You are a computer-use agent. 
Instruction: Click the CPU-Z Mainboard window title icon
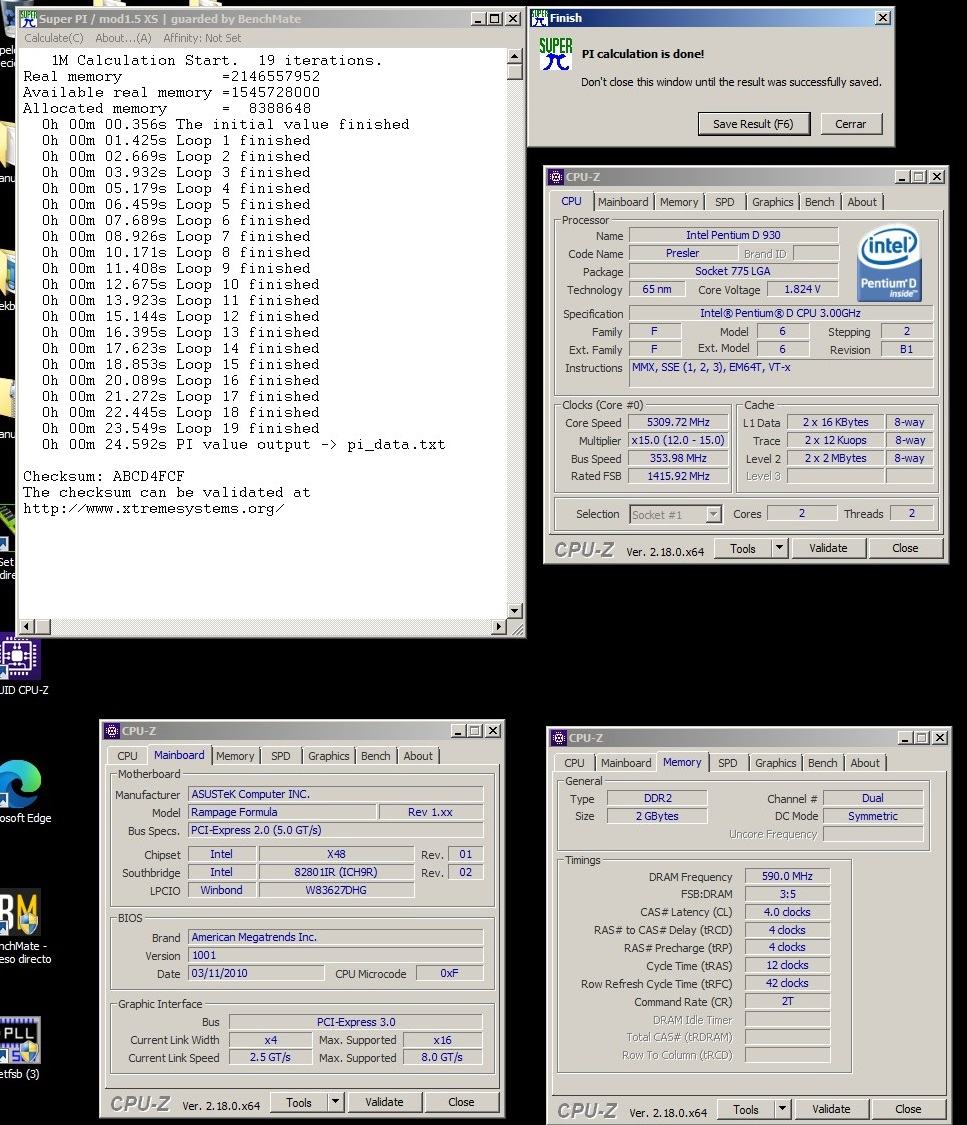111,730
